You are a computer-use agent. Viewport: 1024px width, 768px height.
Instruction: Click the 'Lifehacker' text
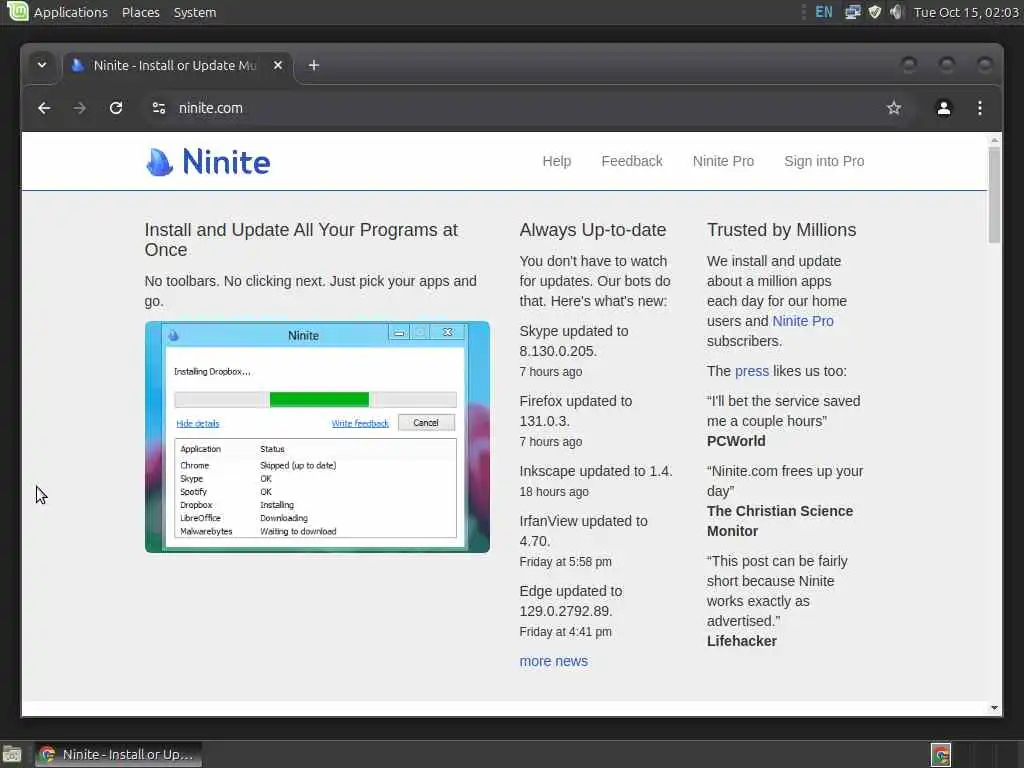(742, 641)
